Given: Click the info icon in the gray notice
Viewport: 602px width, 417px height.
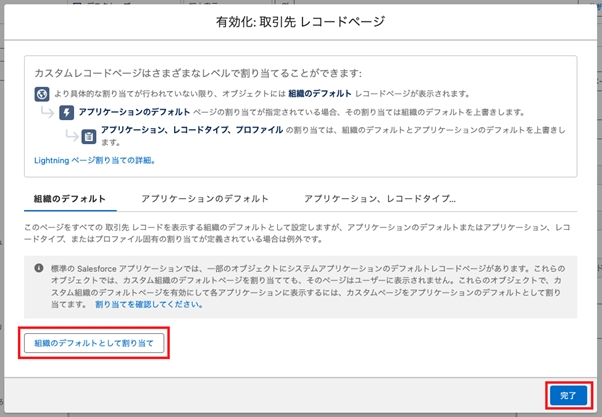Looking at the screenshot, I should [x=39, y=268].
